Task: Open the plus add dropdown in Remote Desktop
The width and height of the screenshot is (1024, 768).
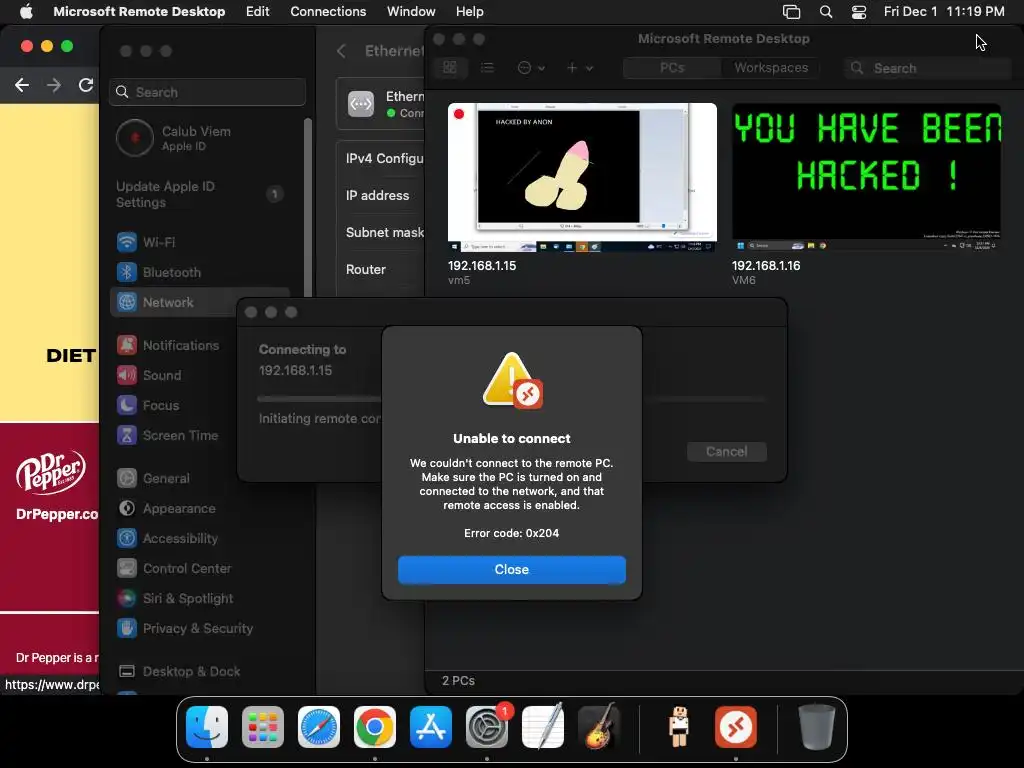Action: [x=579, y=68]
